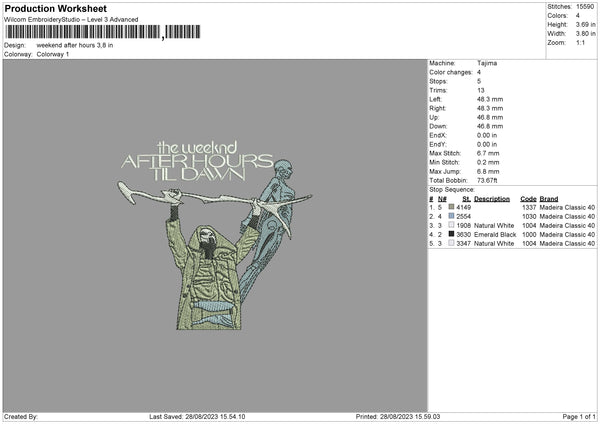This screenshot has width=600, height=424.
Task: Click the 'Code' column header
Action: coord(528,199)
